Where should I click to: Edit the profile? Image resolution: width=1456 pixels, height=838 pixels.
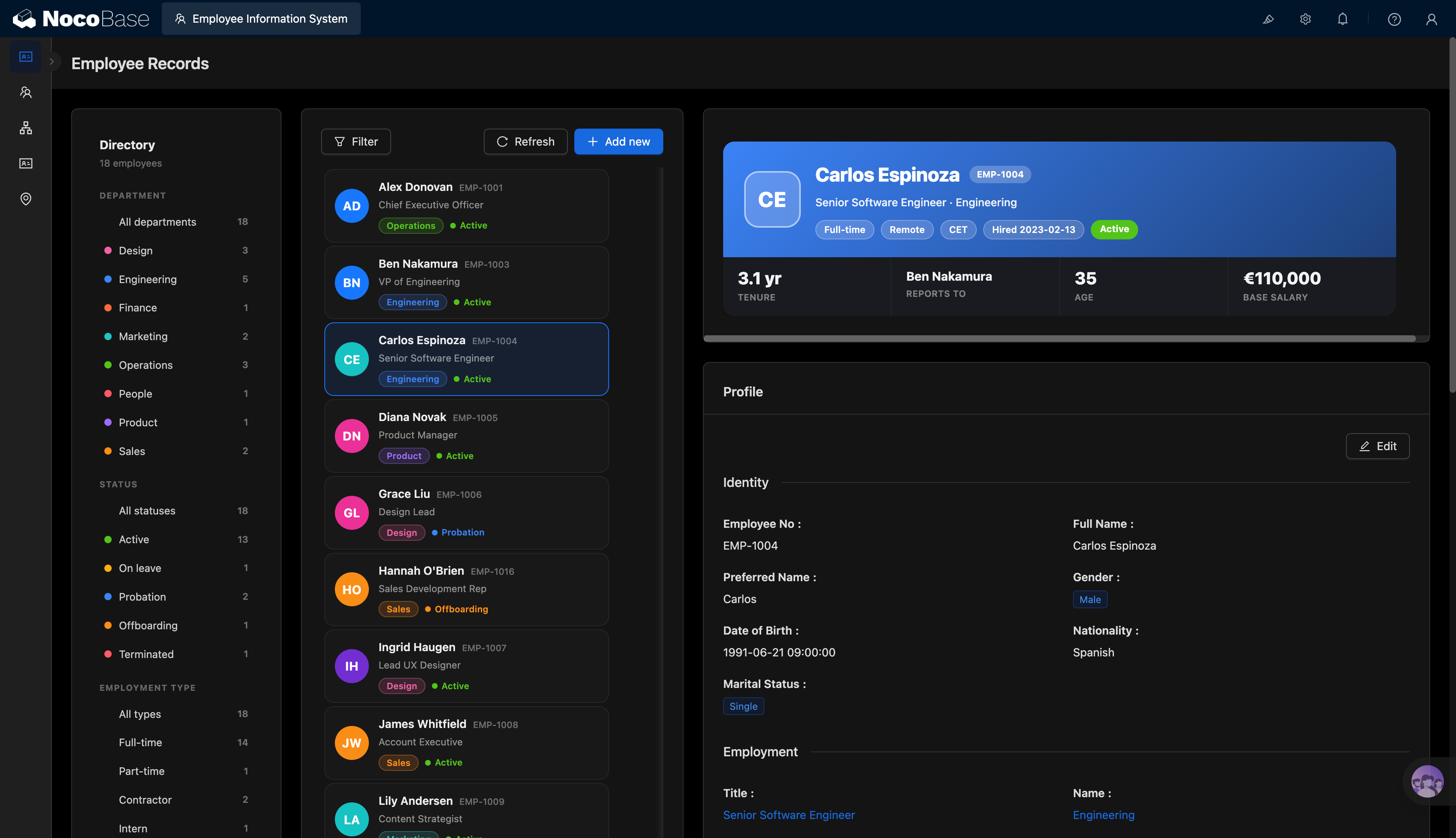[1378, 446]
